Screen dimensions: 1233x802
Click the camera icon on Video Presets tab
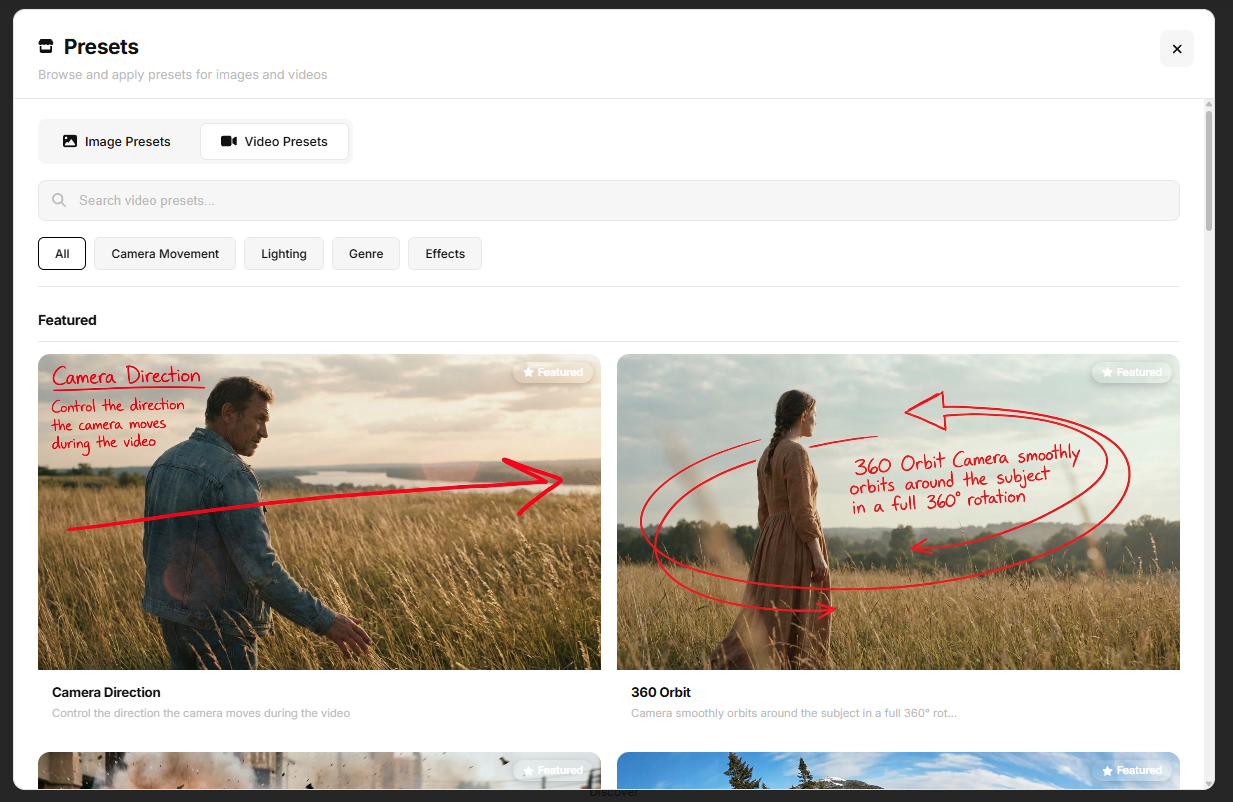pos(227,141)
